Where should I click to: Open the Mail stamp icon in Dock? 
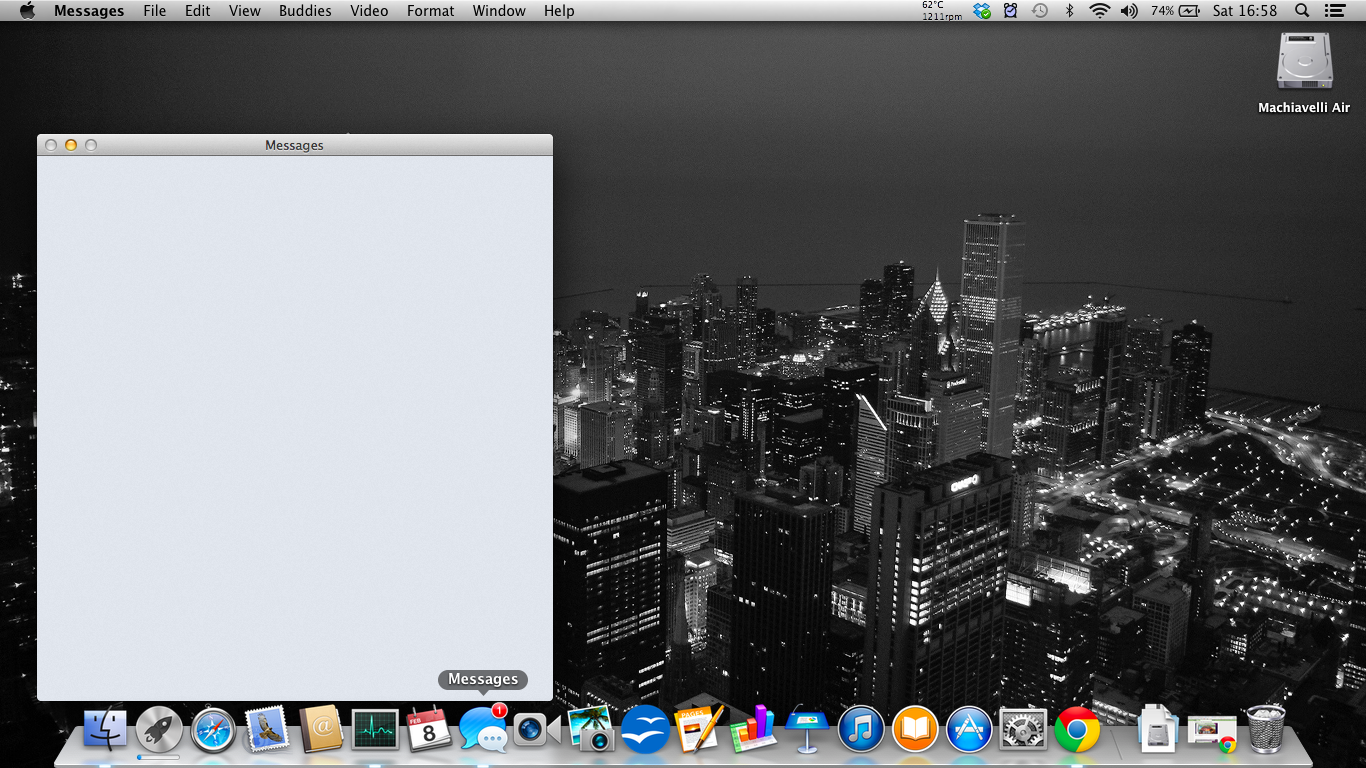pyautogui.click(x=267, y=729)
